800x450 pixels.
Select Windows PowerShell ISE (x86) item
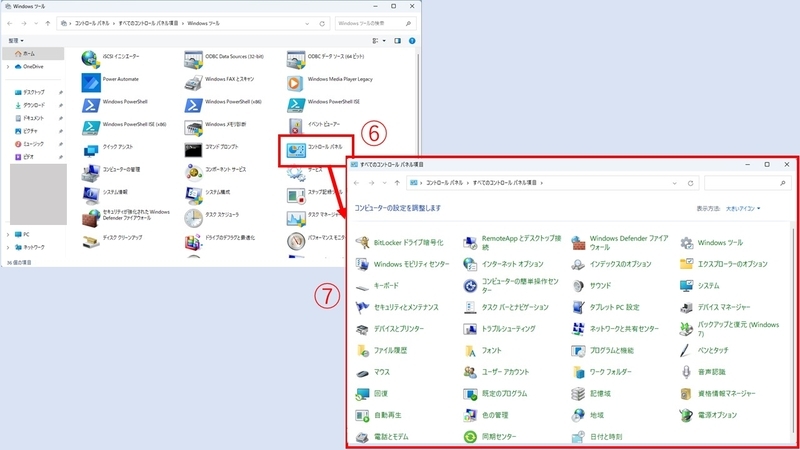pos(124,126)
